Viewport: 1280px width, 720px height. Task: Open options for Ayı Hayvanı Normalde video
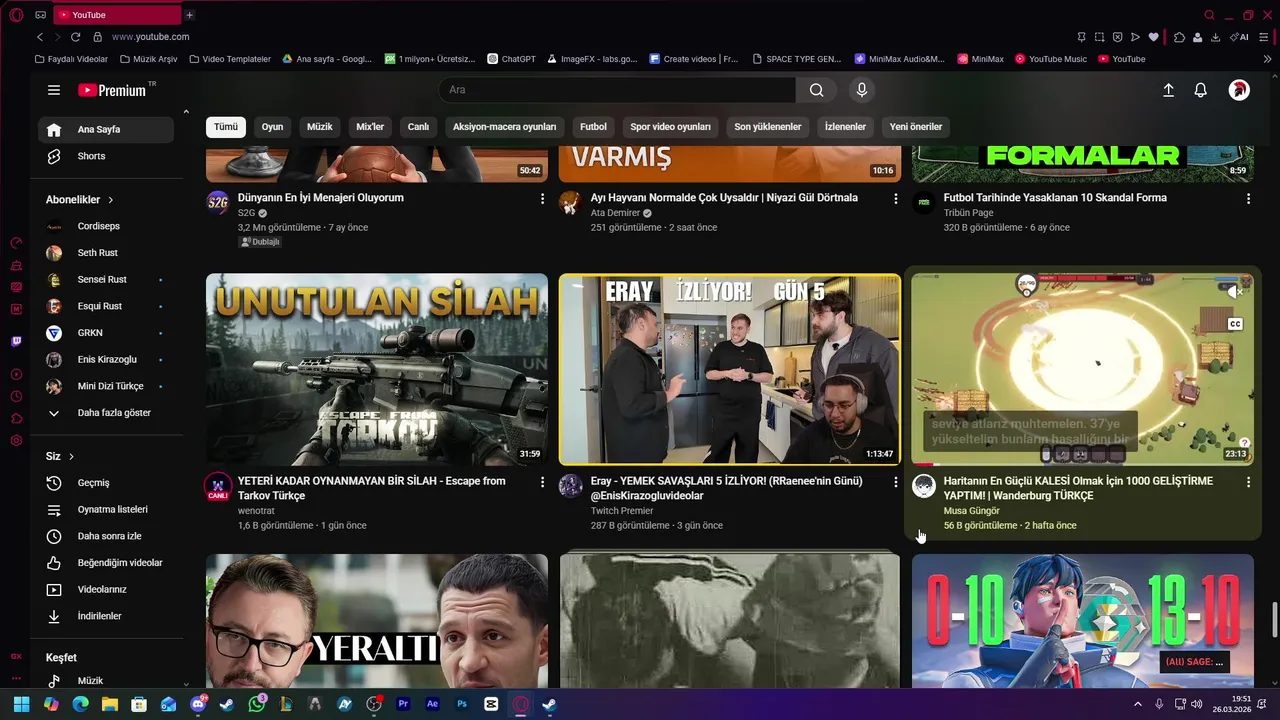896,199
